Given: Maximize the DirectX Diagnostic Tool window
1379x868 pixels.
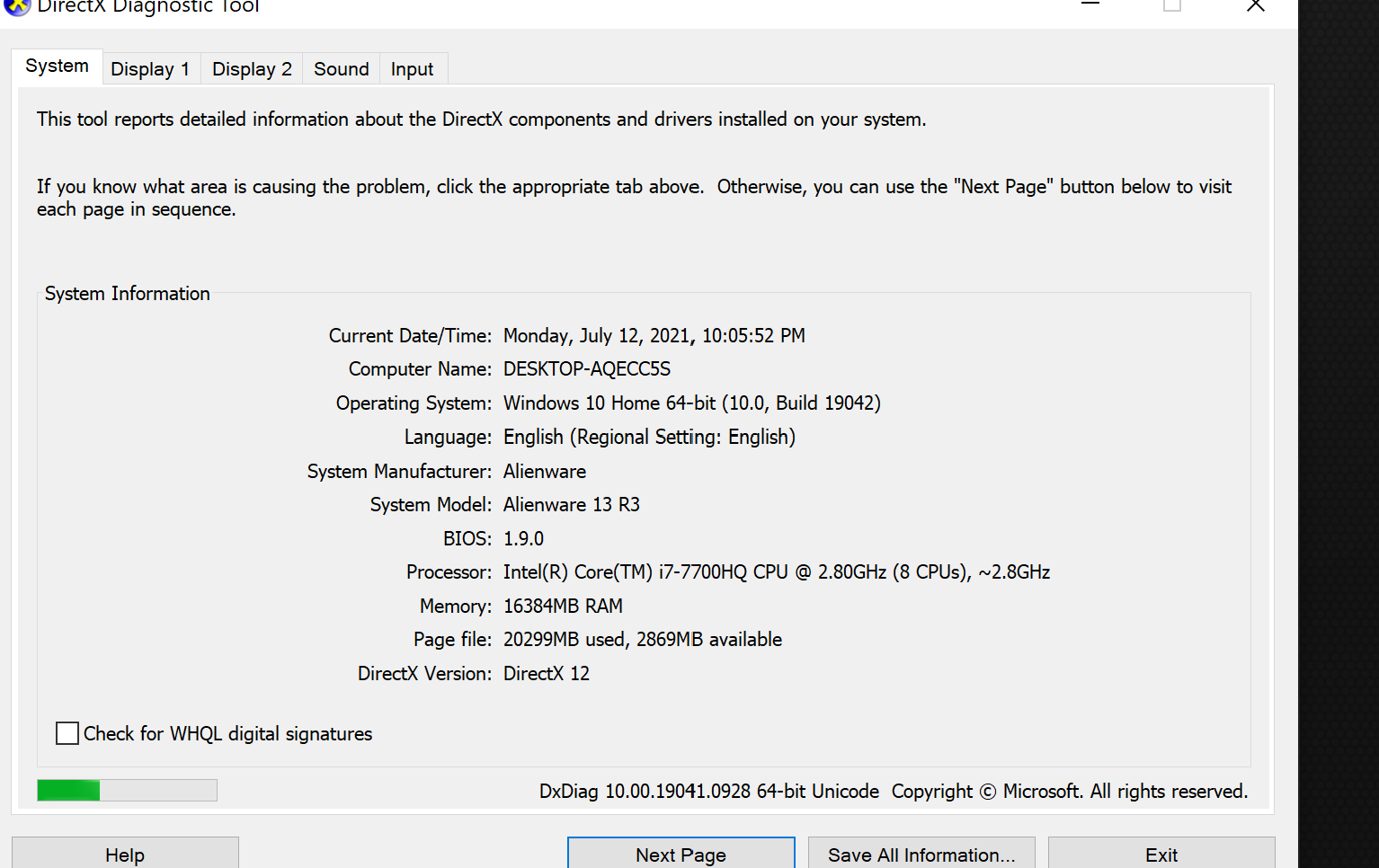Looking at the screenshot, I should pyautogui.click(x=1172, y=5).
